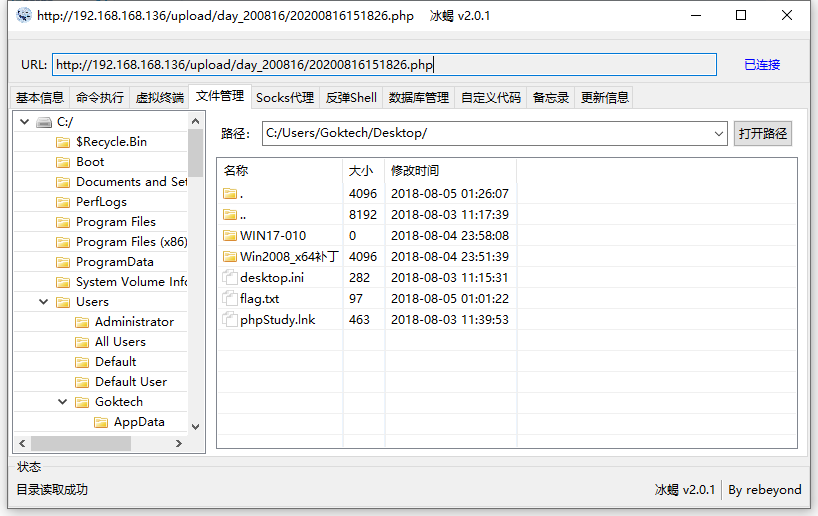Image resolution: width=818 pixels, height=516 pixels.
Task: Click the Behinder app icon in title bar
Action: 23,15
